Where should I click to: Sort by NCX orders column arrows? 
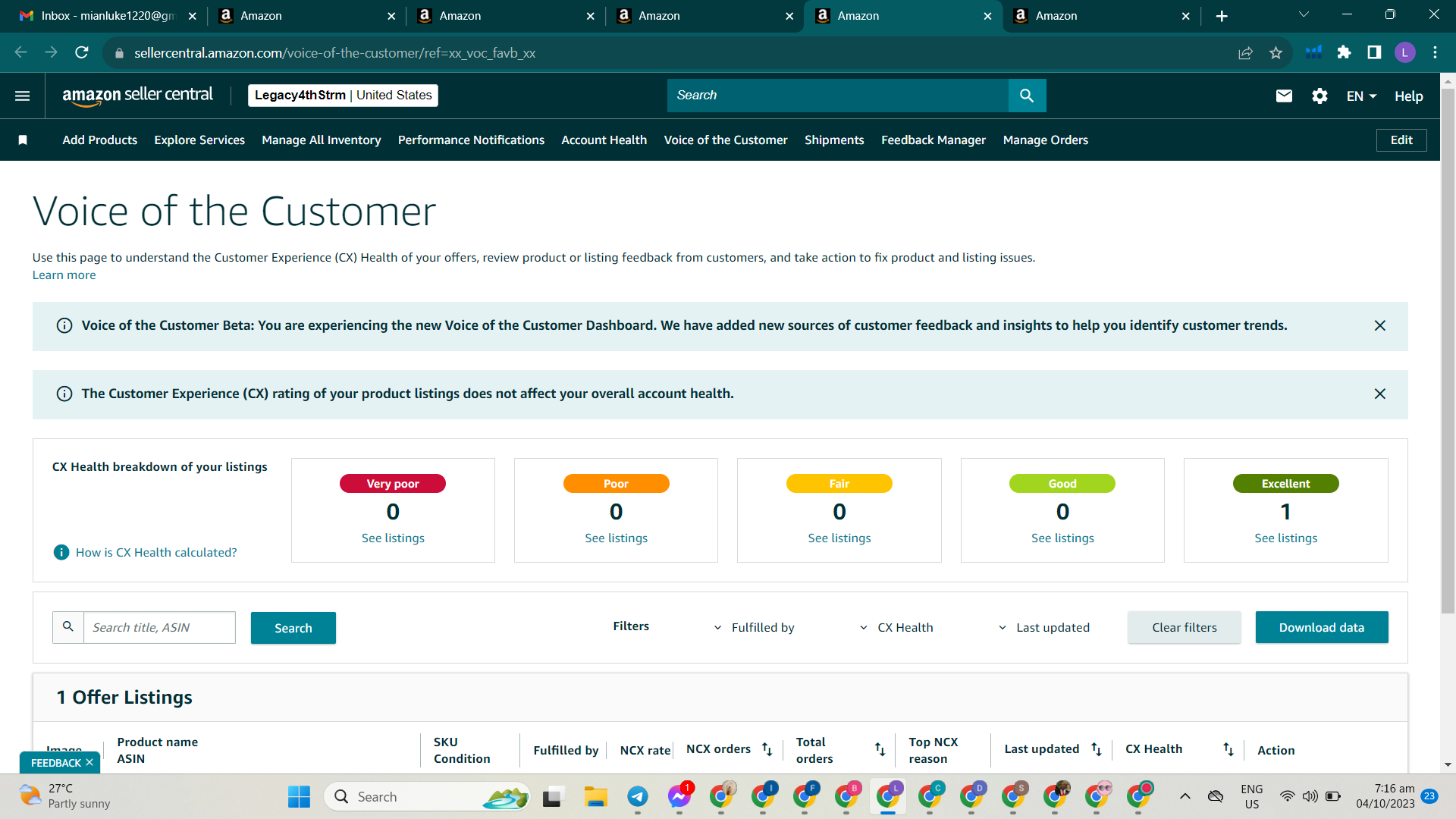click(767, 749)
